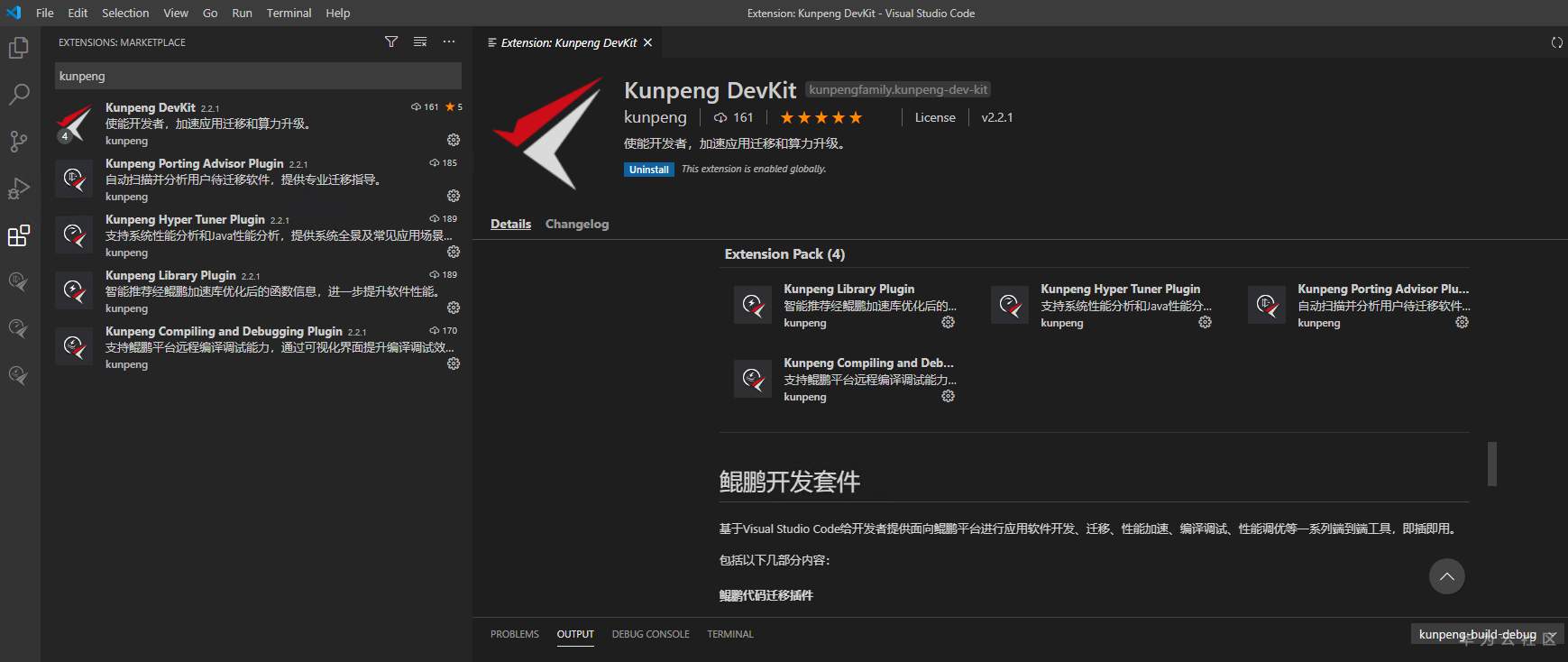Select the Extensions view icon in the activity bar
Viewport: 1568px width, 662px height.
[19, 235]
